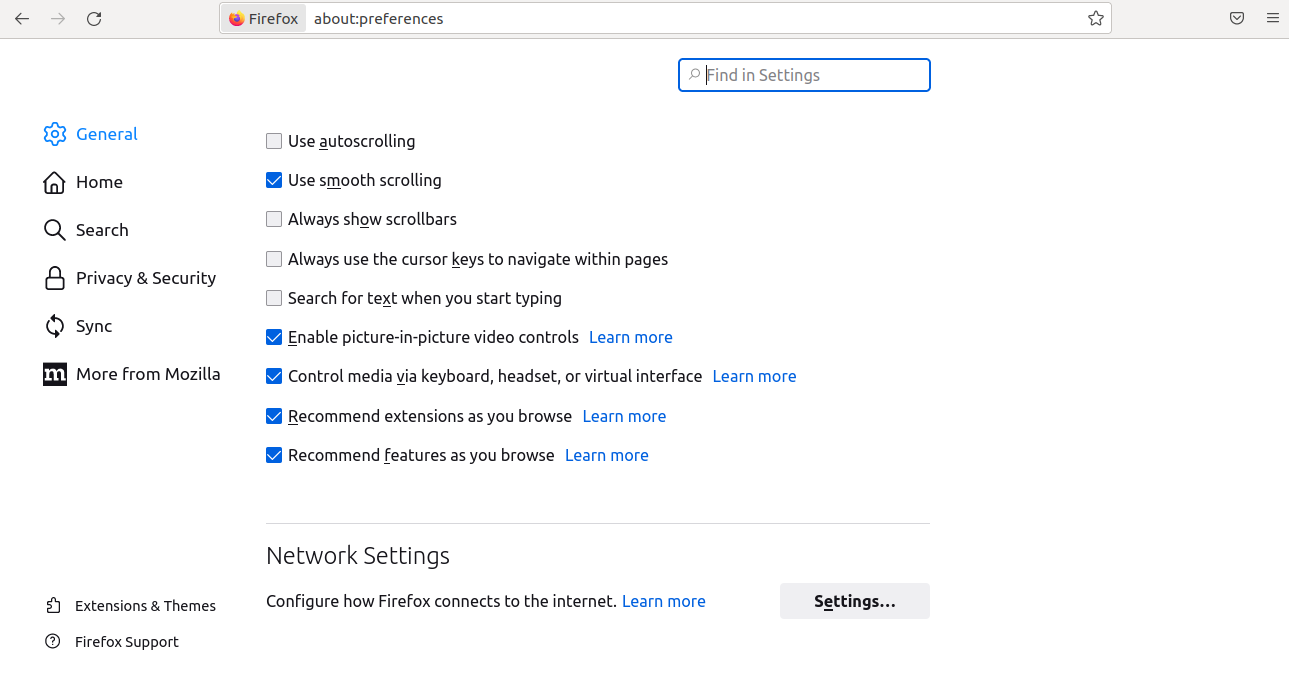Image resolution: width=1289 pixels, height=695 pixels.
Task: Enable Always show scrollbars
Action: (x=274, y=218)
